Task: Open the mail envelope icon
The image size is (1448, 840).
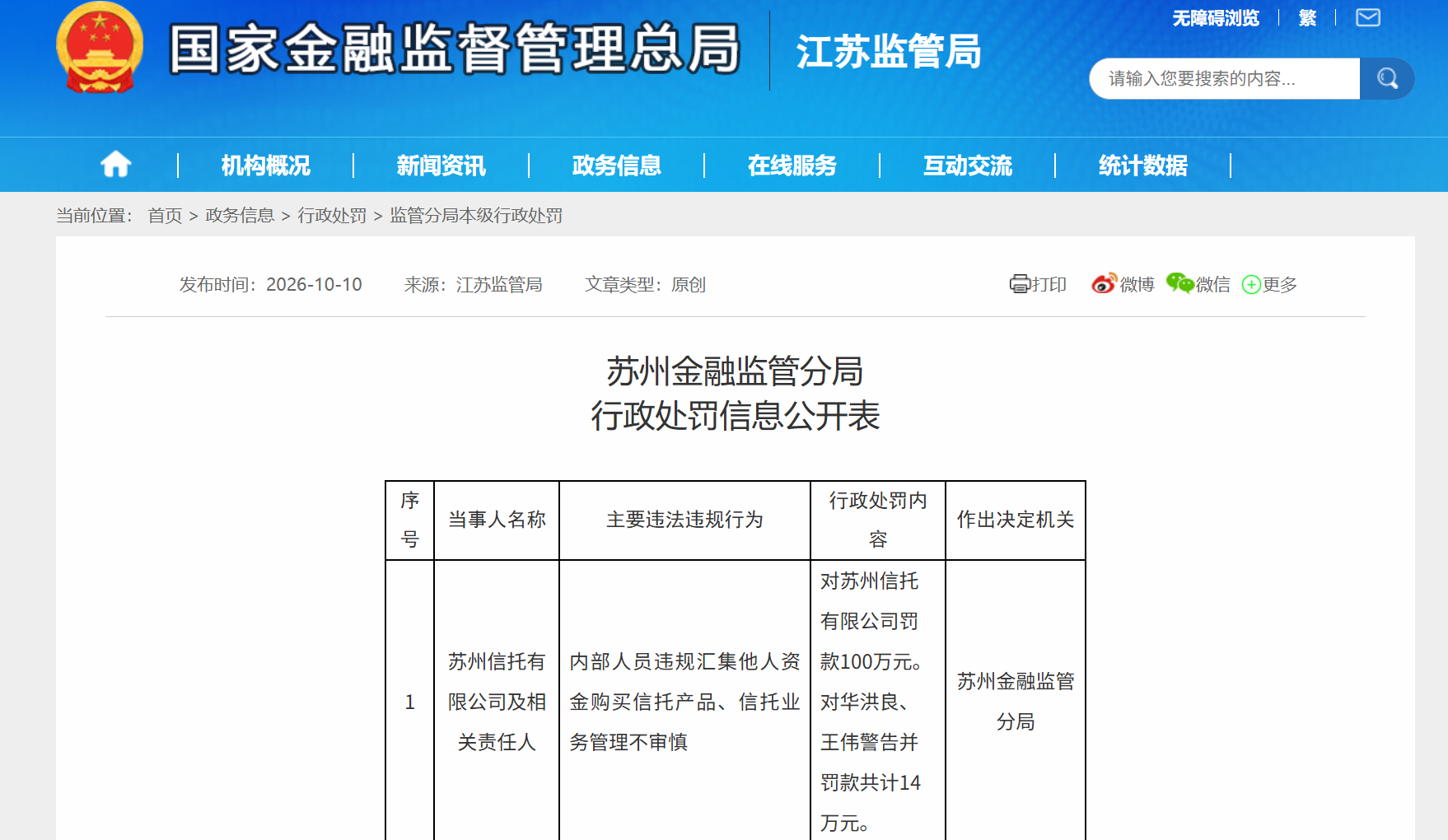Action: click(x=1368, y=17)
